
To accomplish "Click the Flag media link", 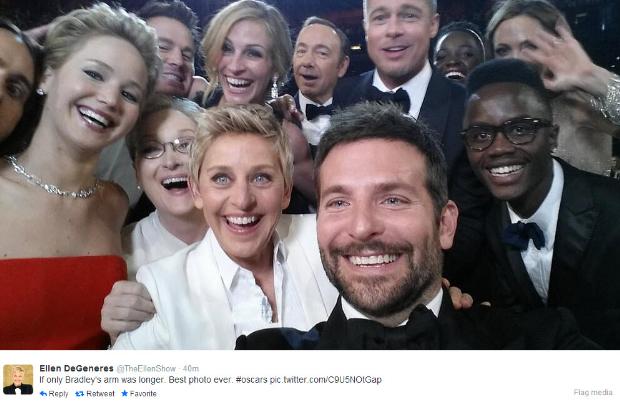I will pos(592,392).
